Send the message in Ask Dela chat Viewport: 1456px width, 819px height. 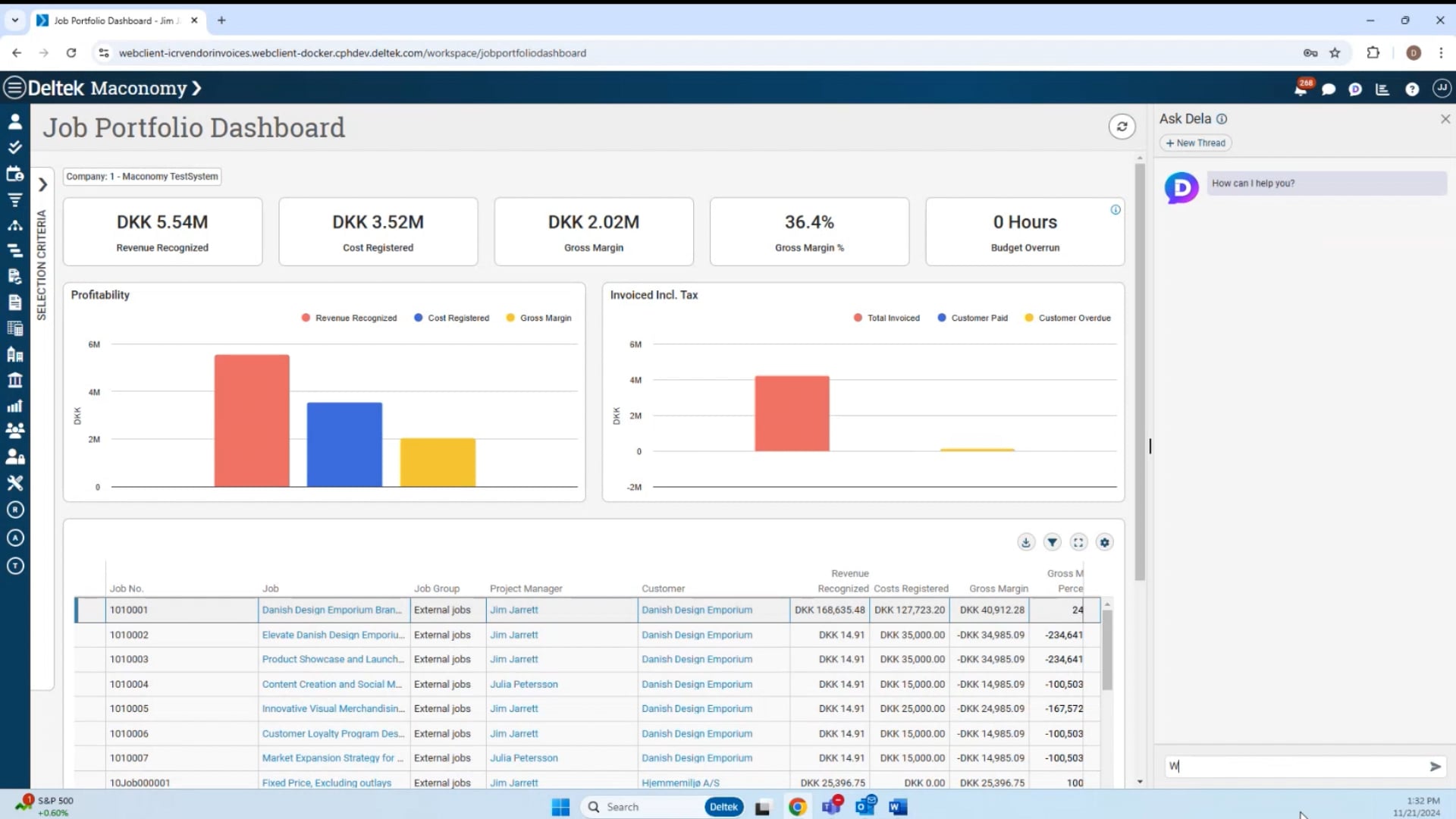[1435, 767]
